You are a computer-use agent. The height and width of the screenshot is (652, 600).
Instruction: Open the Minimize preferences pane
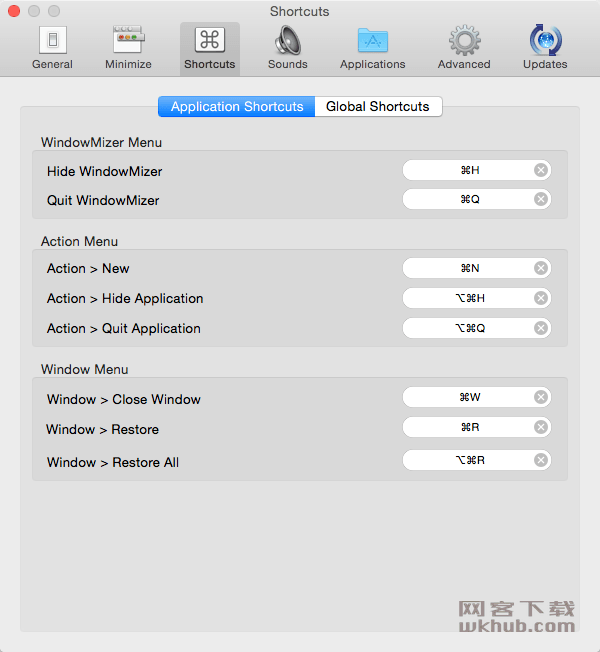pyautogui.click(x=128, y=48)
